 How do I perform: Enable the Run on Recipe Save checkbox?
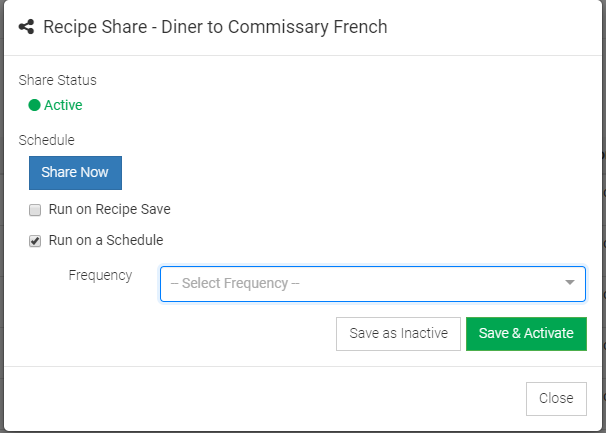click(35, 210)
